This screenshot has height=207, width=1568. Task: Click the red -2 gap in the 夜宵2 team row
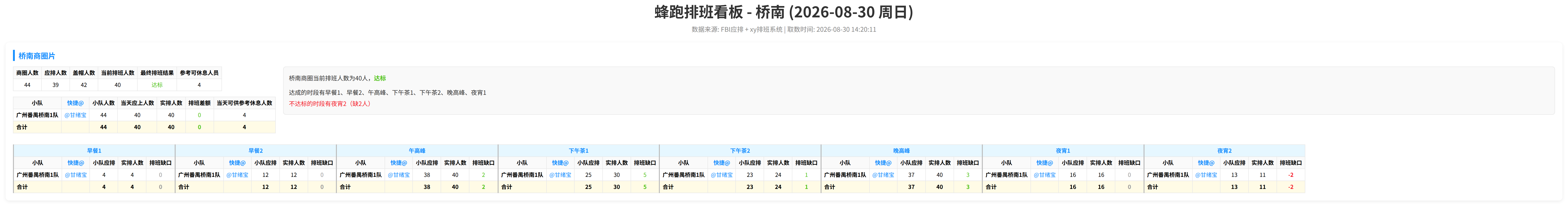1290,175
